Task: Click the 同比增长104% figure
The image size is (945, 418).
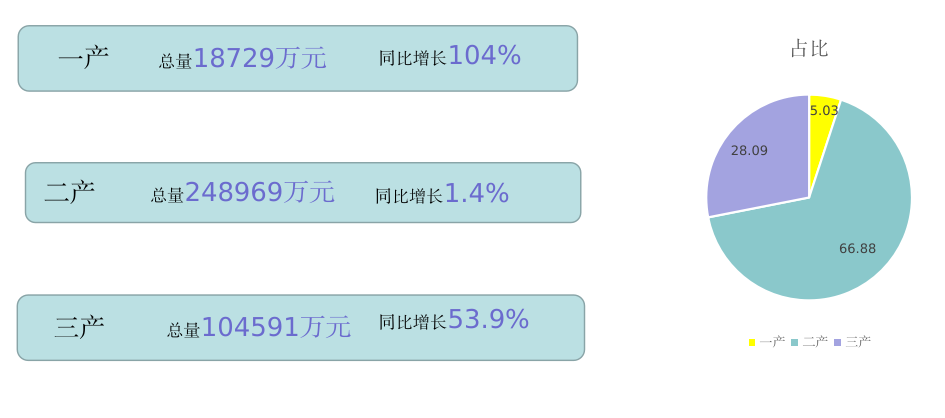Action: click(x=450, y=57)
